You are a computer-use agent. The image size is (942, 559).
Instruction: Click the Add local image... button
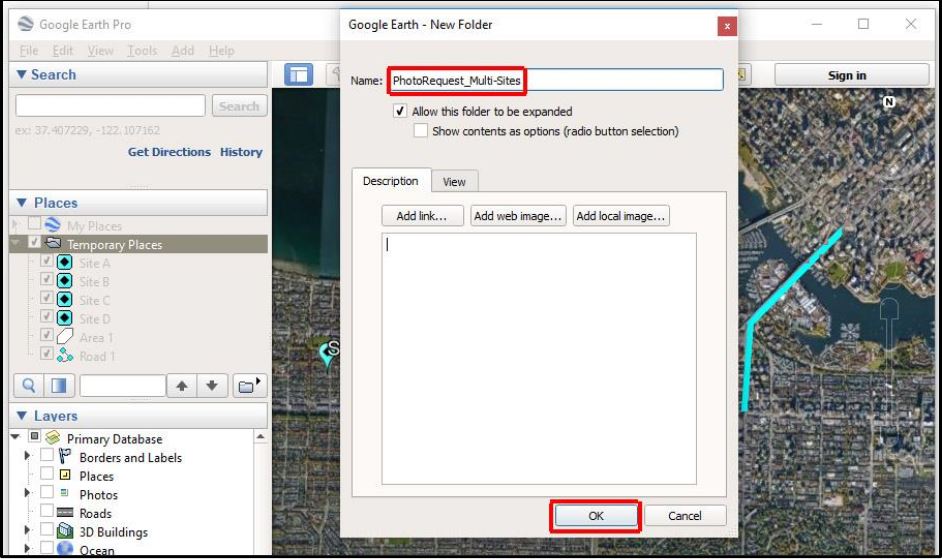[621, 216]
